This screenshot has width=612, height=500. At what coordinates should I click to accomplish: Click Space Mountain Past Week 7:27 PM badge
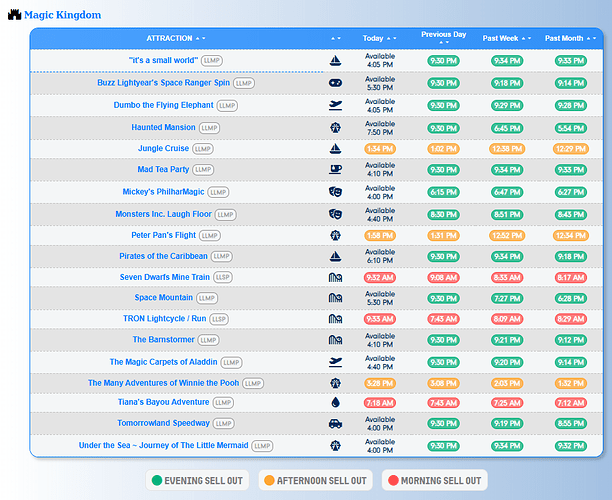tap(507, 299)
